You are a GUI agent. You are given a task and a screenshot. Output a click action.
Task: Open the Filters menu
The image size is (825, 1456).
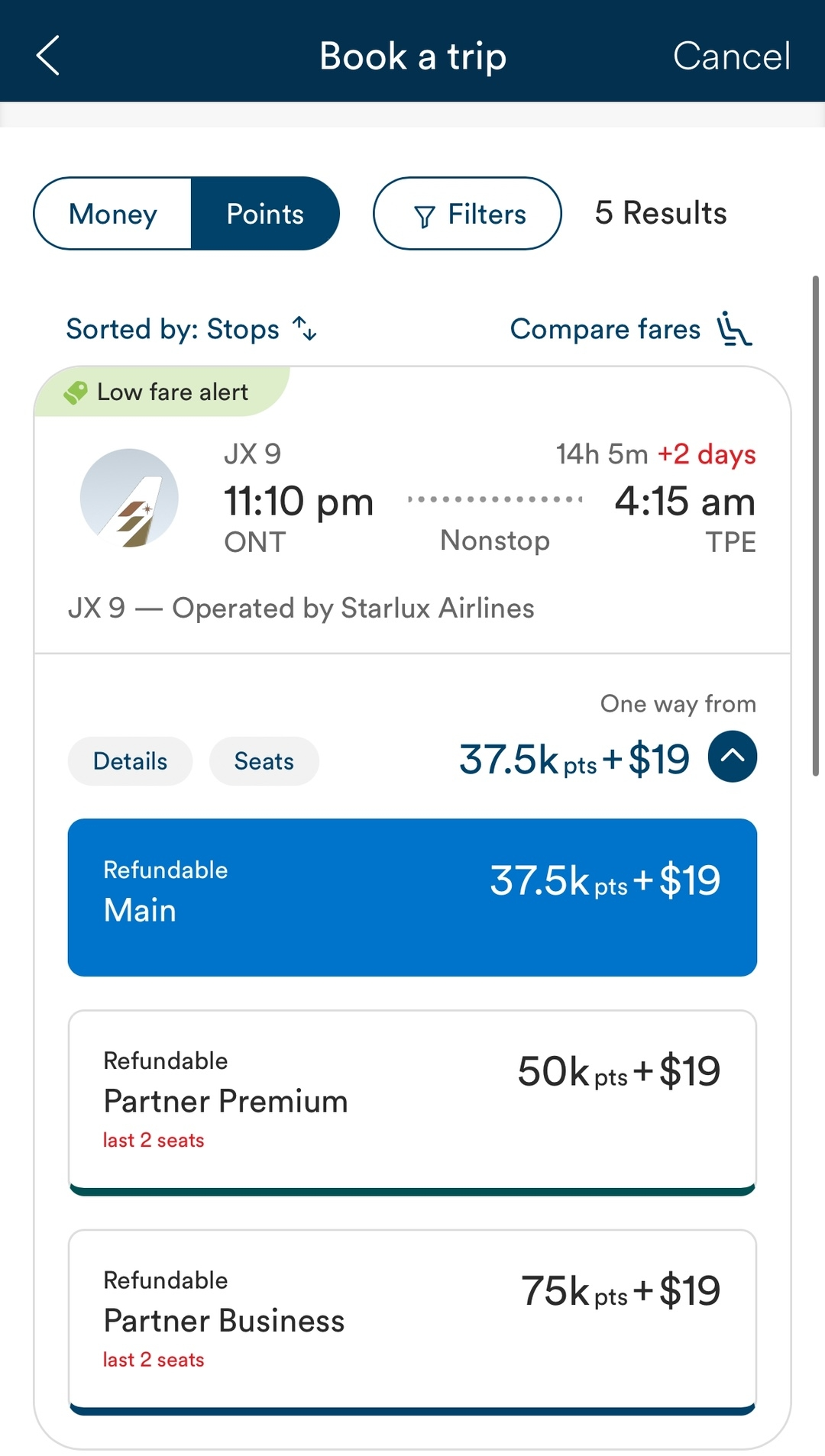(467, 214)
